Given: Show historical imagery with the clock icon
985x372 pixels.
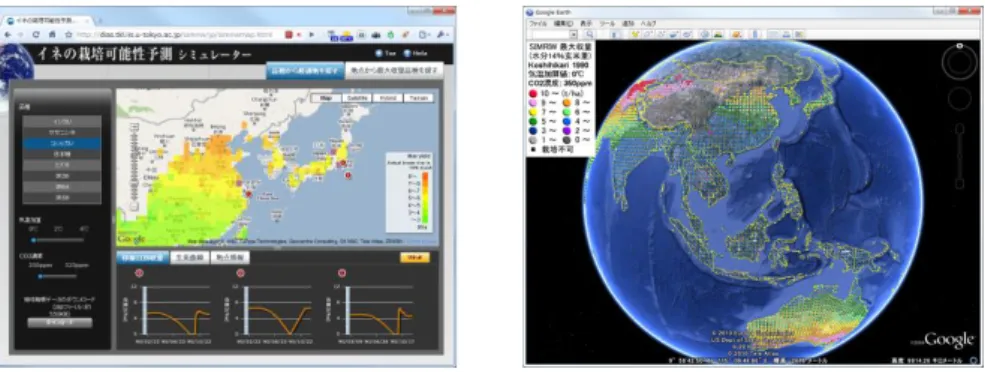Looking at the screenshot, I should (x=705, y=35).
